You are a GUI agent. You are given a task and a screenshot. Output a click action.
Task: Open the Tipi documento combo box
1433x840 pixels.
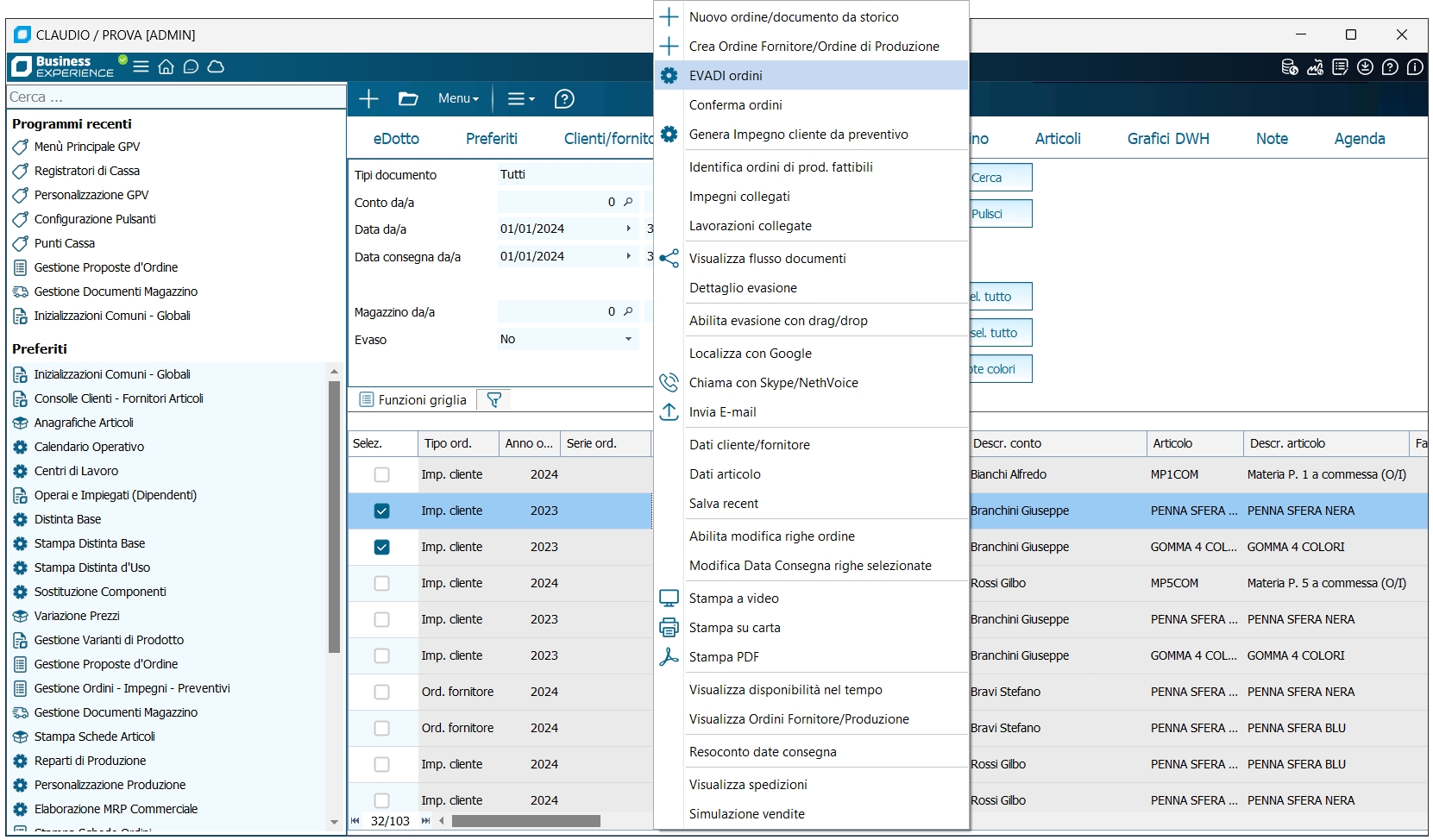pyautogui.click(x=575, y=174)
